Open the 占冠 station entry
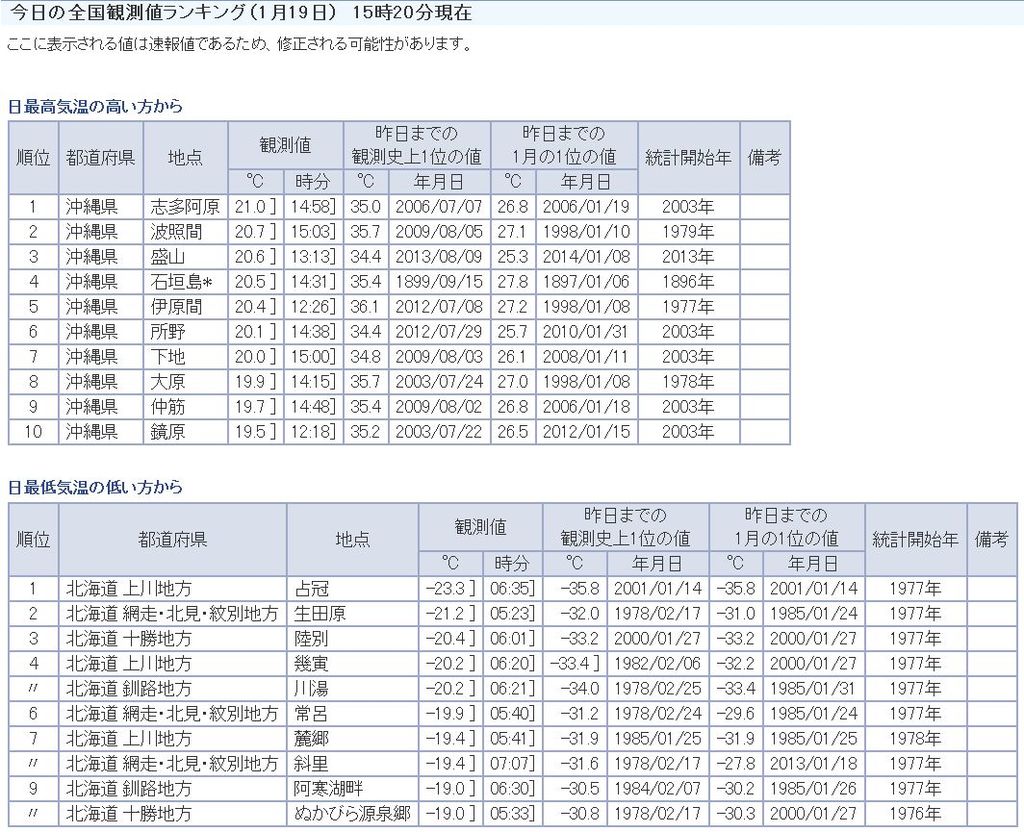Viewport: 1024px width, 832px height. [x=311, y=589]
